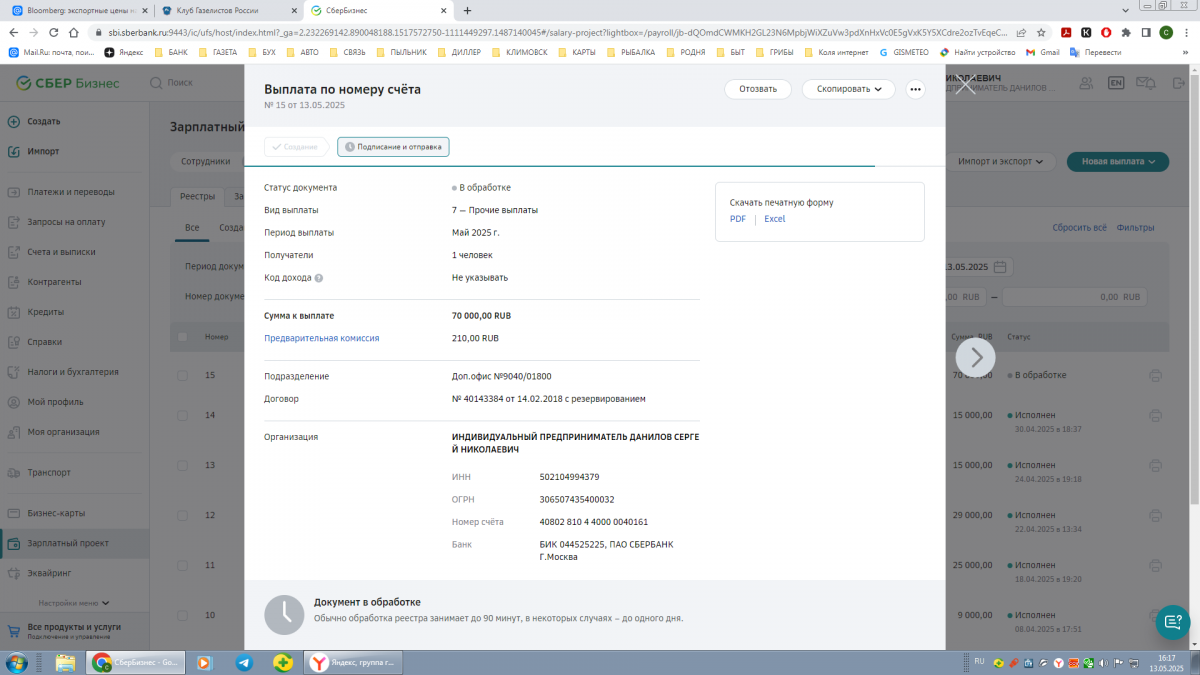Open the Chrome three-dot menu

(1185, 32)
